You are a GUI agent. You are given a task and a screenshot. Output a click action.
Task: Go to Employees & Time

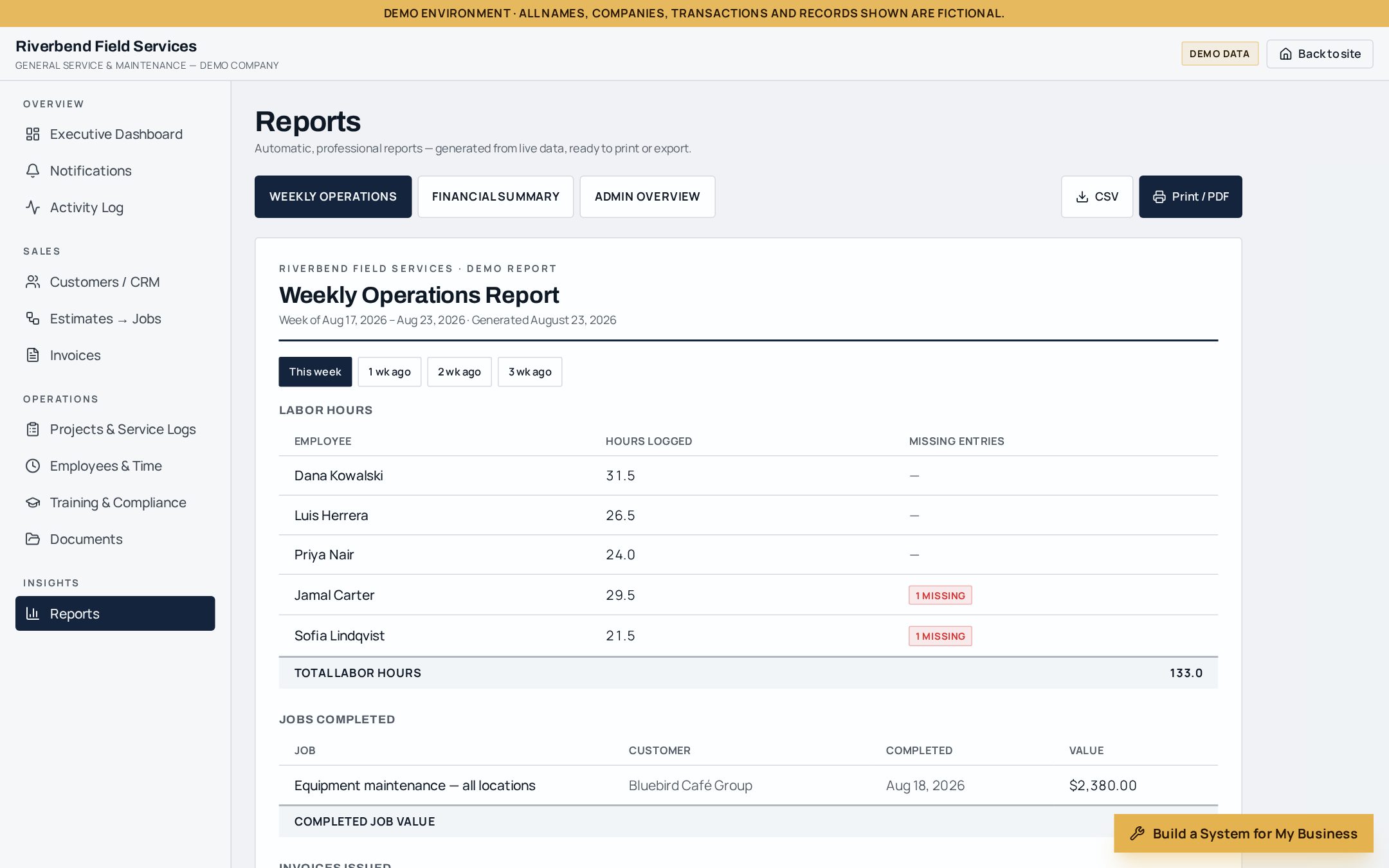click(x=115, y=466)
